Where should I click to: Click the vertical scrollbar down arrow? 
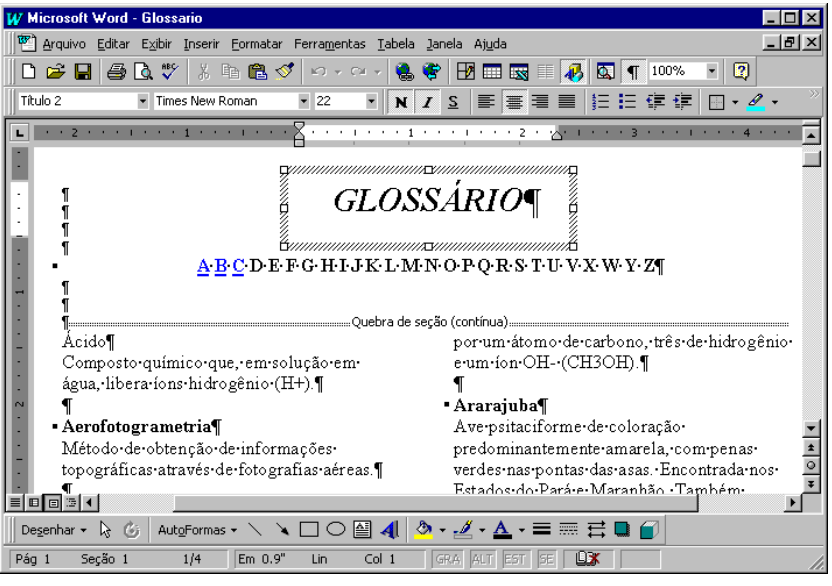(x=811, y=428)
